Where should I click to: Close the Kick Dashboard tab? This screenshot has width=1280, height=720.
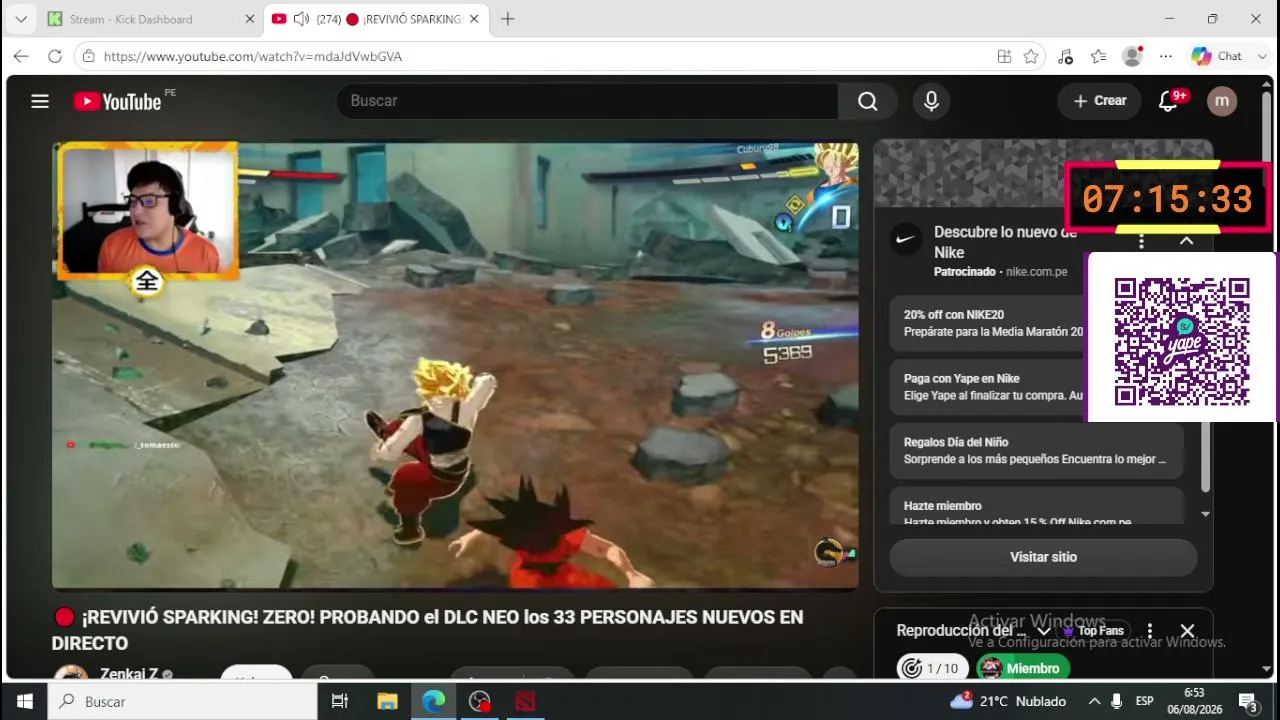[249, 19]
